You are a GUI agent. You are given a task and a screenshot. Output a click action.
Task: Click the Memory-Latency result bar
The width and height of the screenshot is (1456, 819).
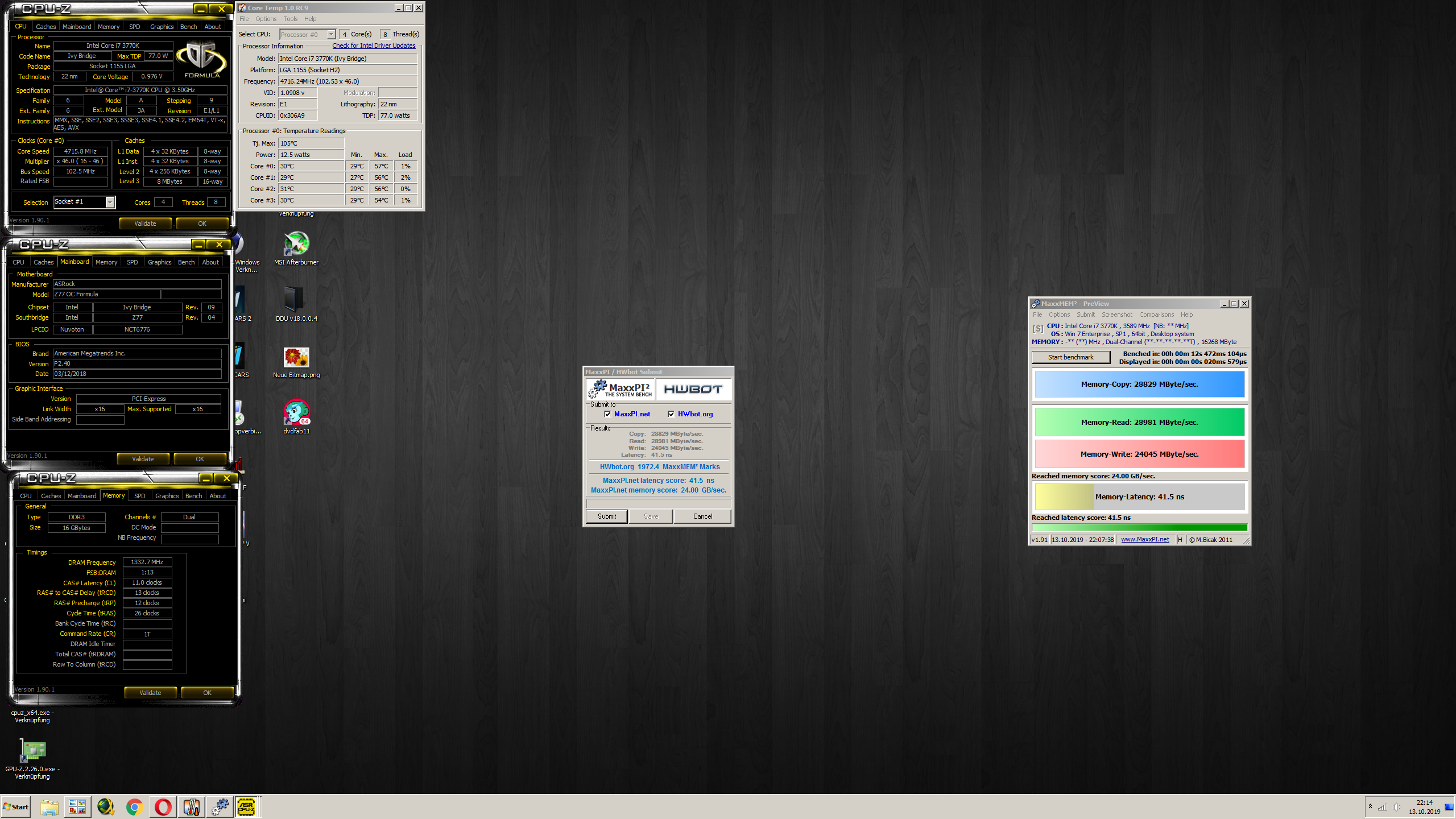pos(1139,497)
